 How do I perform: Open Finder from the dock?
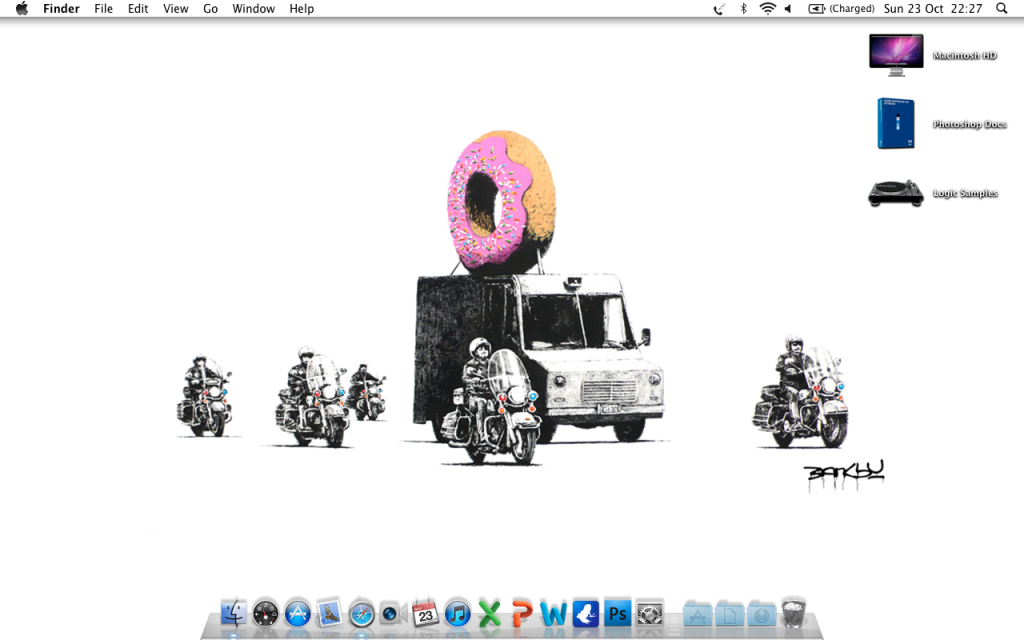pyautogui.click(x=233, y=614)
